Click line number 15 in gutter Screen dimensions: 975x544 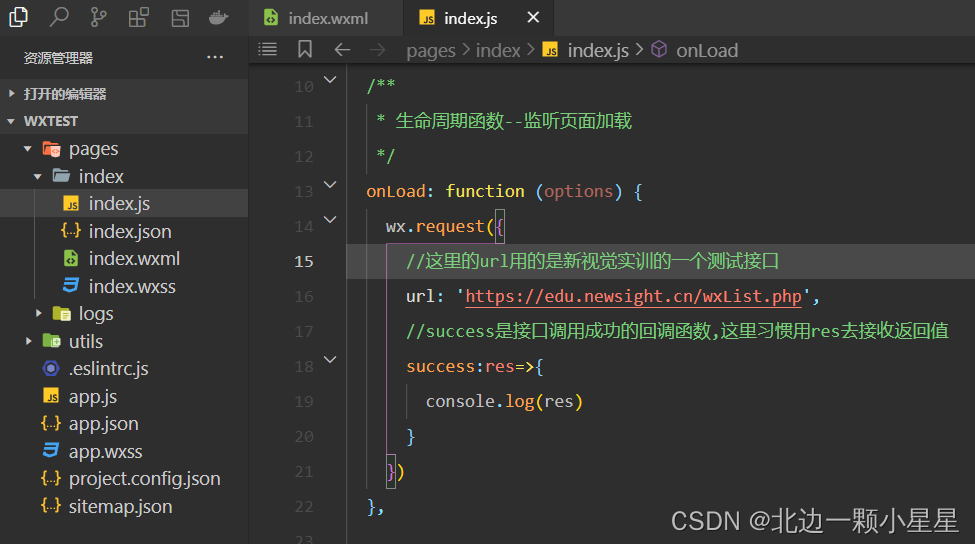[x=303, y=261]
